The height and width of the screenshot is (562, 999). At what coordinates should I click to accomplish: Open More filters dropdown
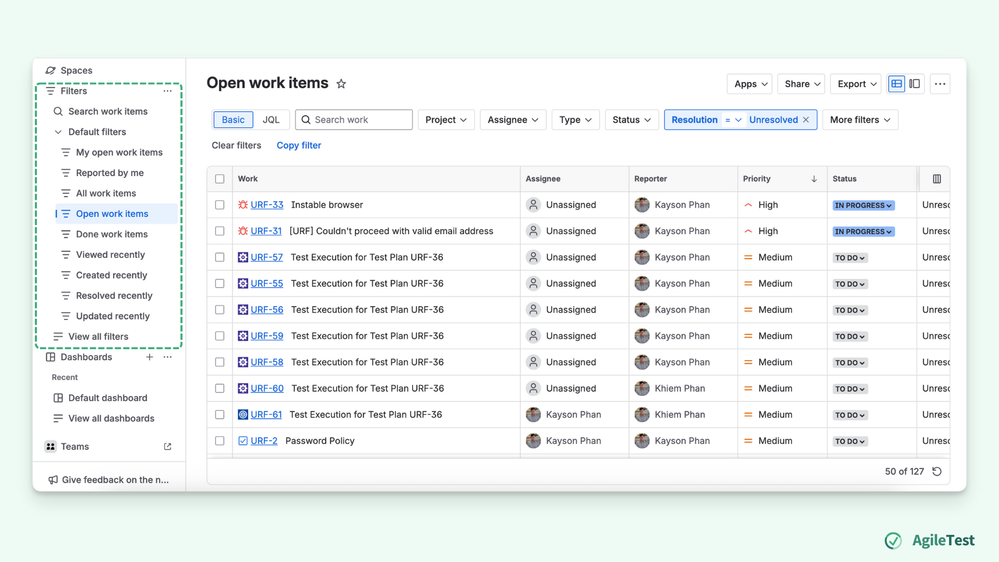[860, 120]
